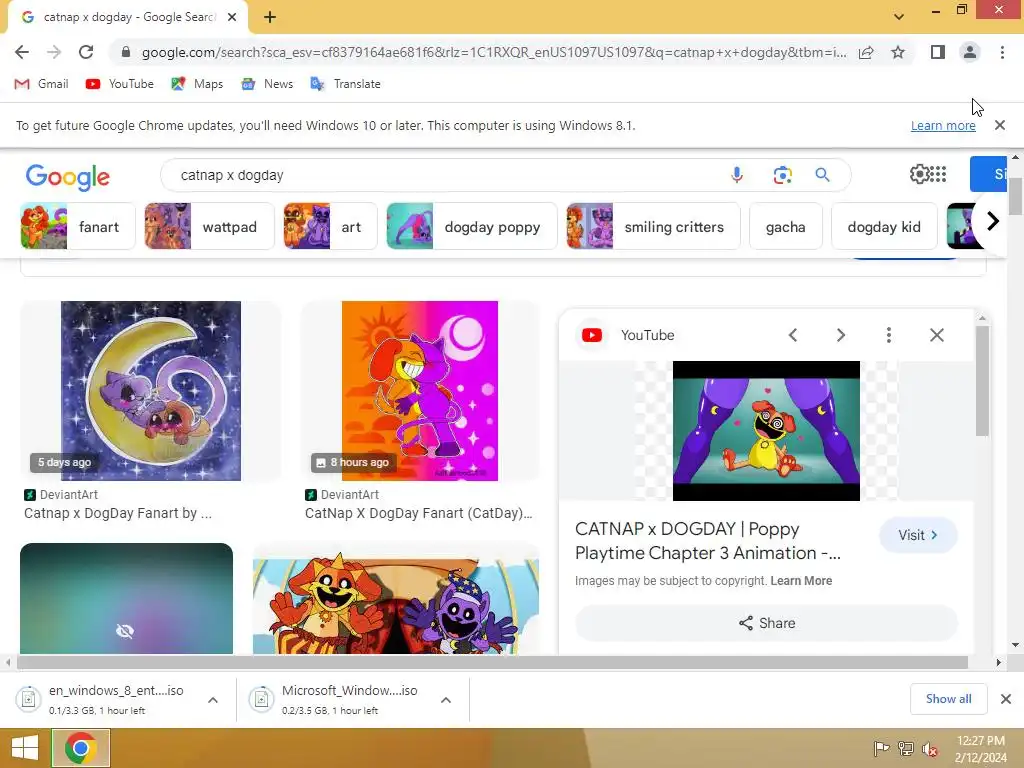Show more filter chips right arrow
The width and height of the screenshot is (1024, 768).
(992, 221)
